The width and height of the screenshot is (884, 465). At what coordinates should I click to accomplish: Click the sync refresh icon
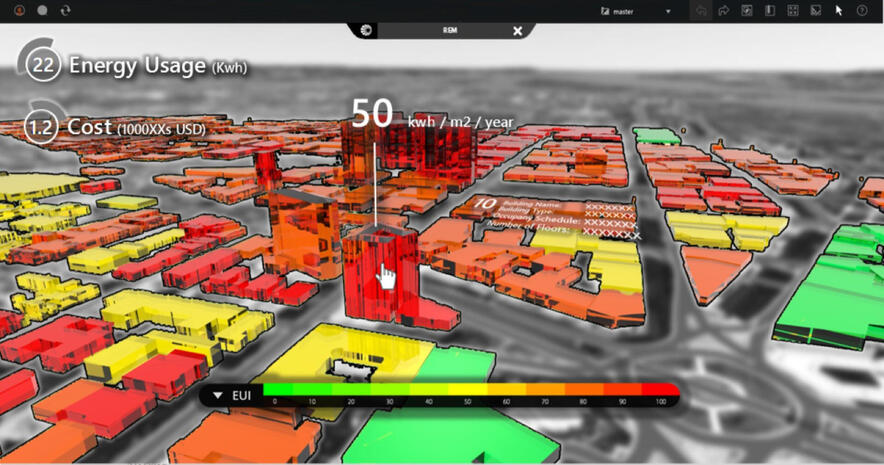click(66, 10)
